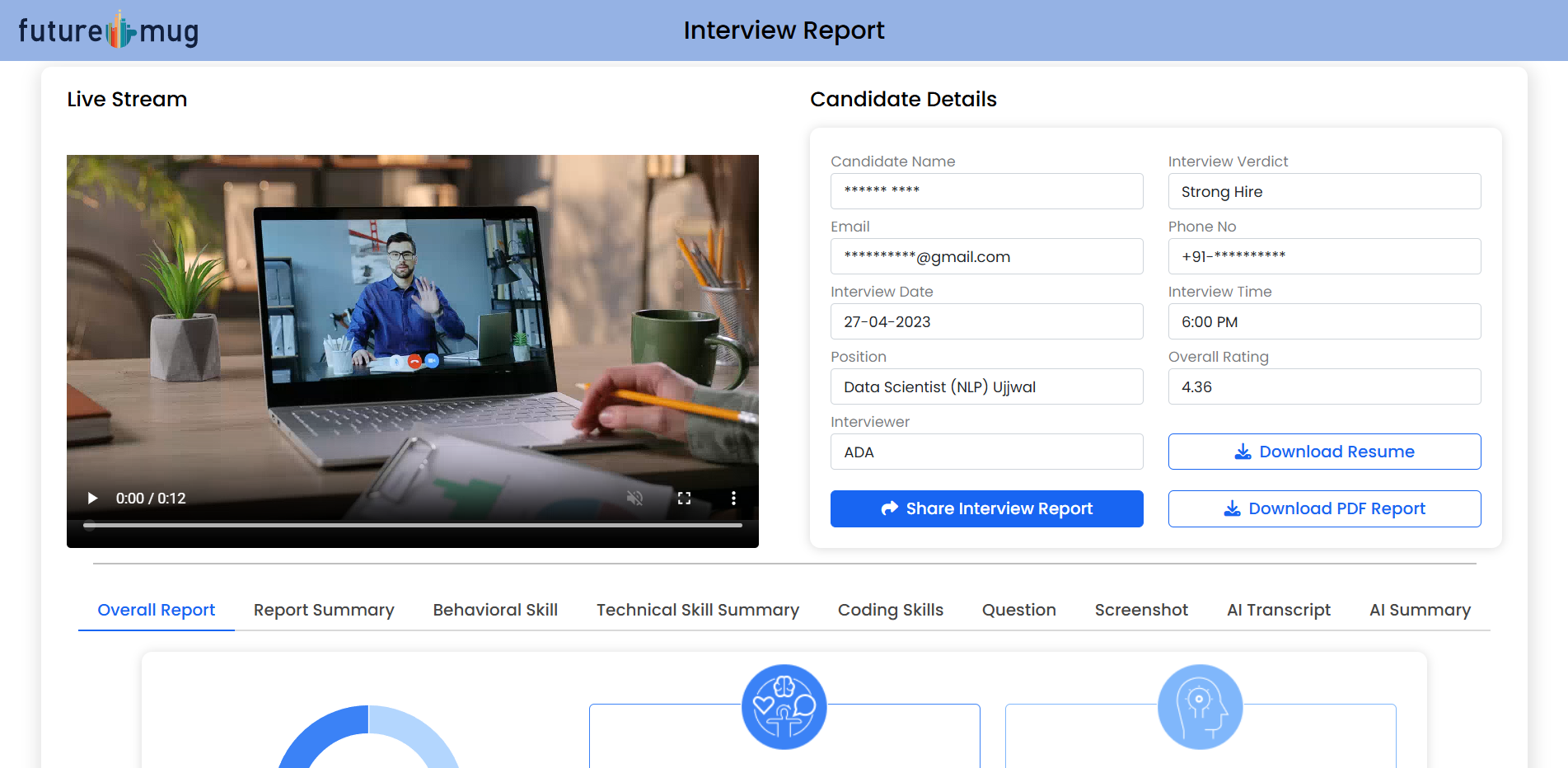Screen dimensions: 1568x768
Task: Click the Email field
Action: (x=986, y=256)
